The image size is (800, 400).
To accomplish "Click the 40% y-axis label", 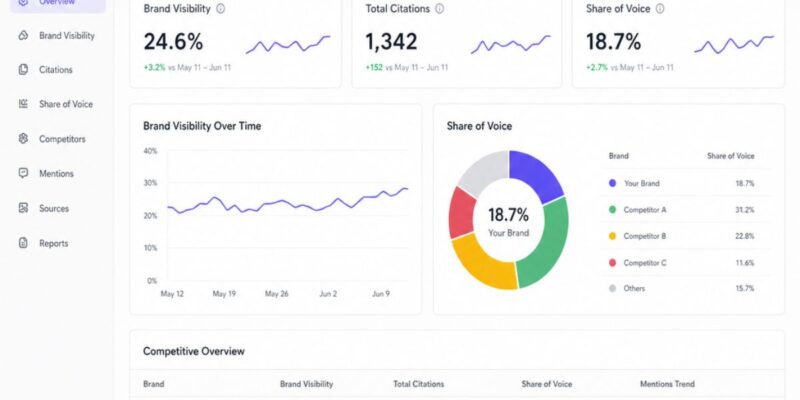I will 151,151.
